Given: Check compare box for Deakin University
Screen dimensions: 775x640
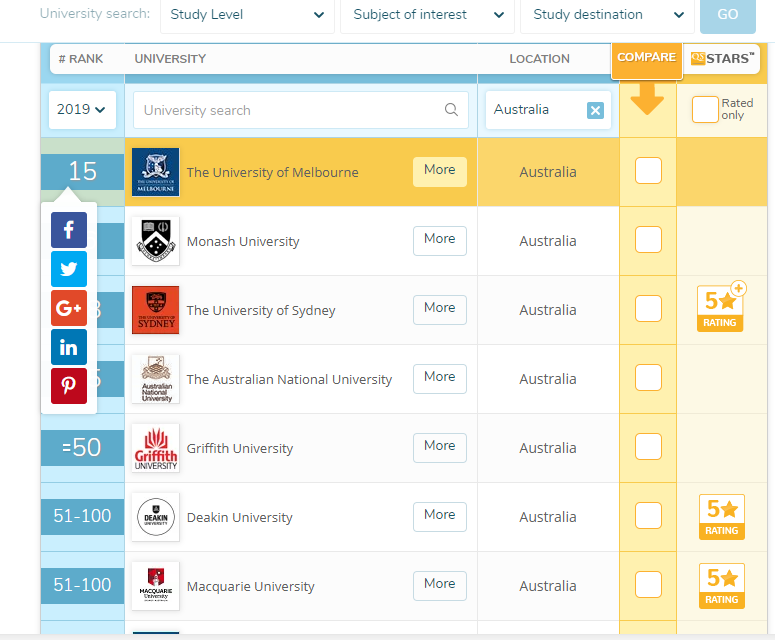Looking at the screenshot, I should click(x=648, y=515).
